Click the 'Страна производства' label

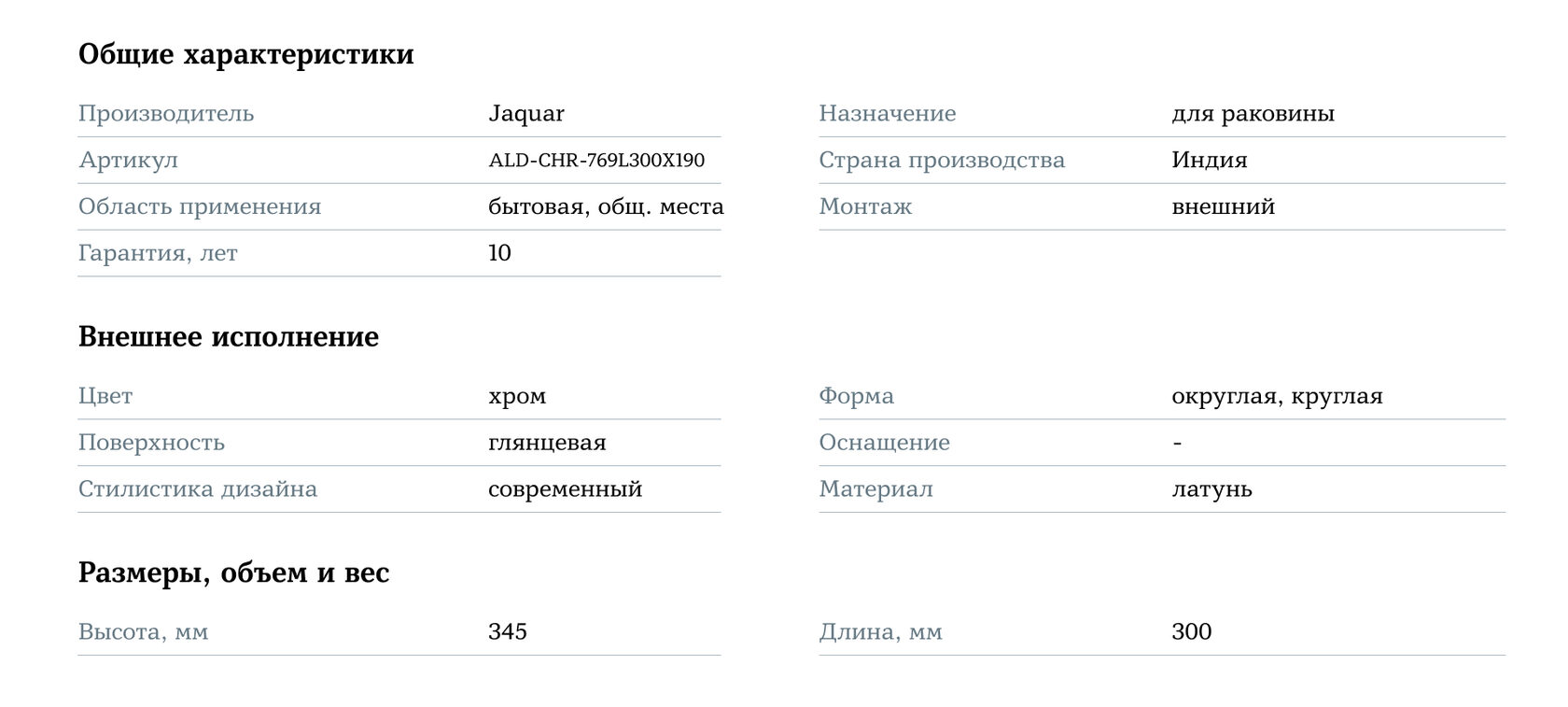942,161
